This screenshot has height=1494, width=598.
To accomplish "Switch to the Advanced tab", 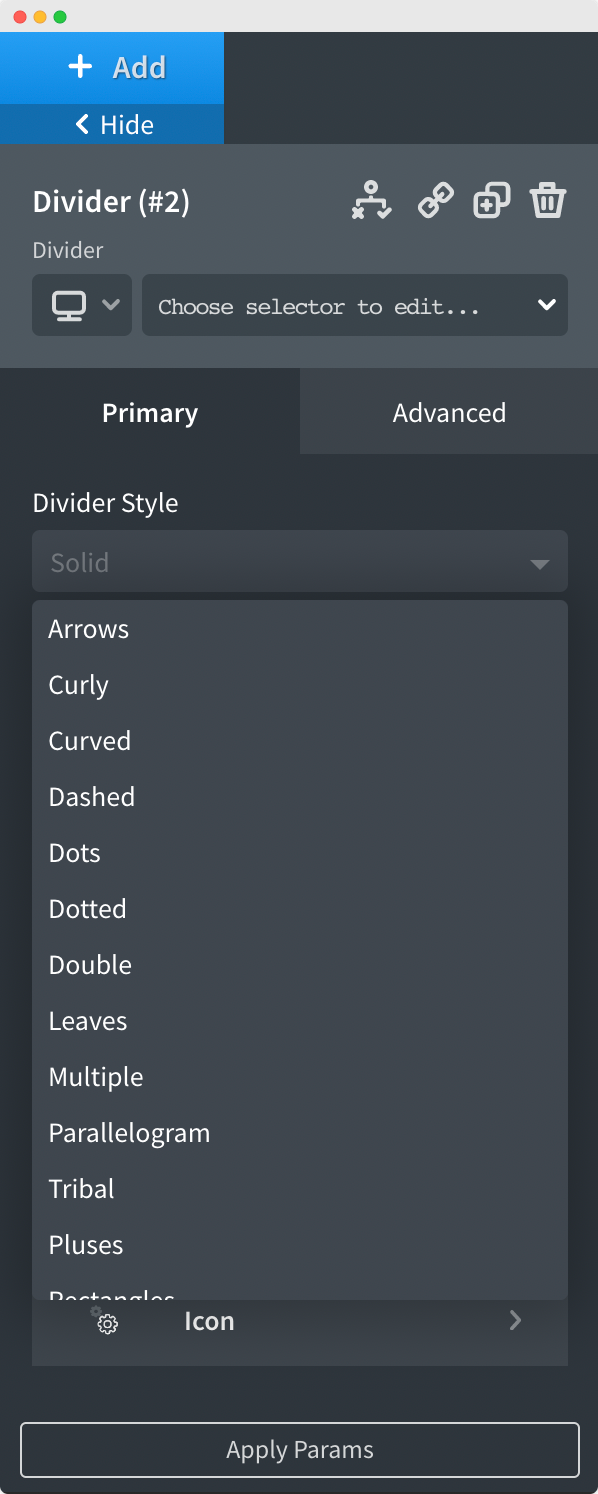I will pyautogui.click(x=448, y=411).
